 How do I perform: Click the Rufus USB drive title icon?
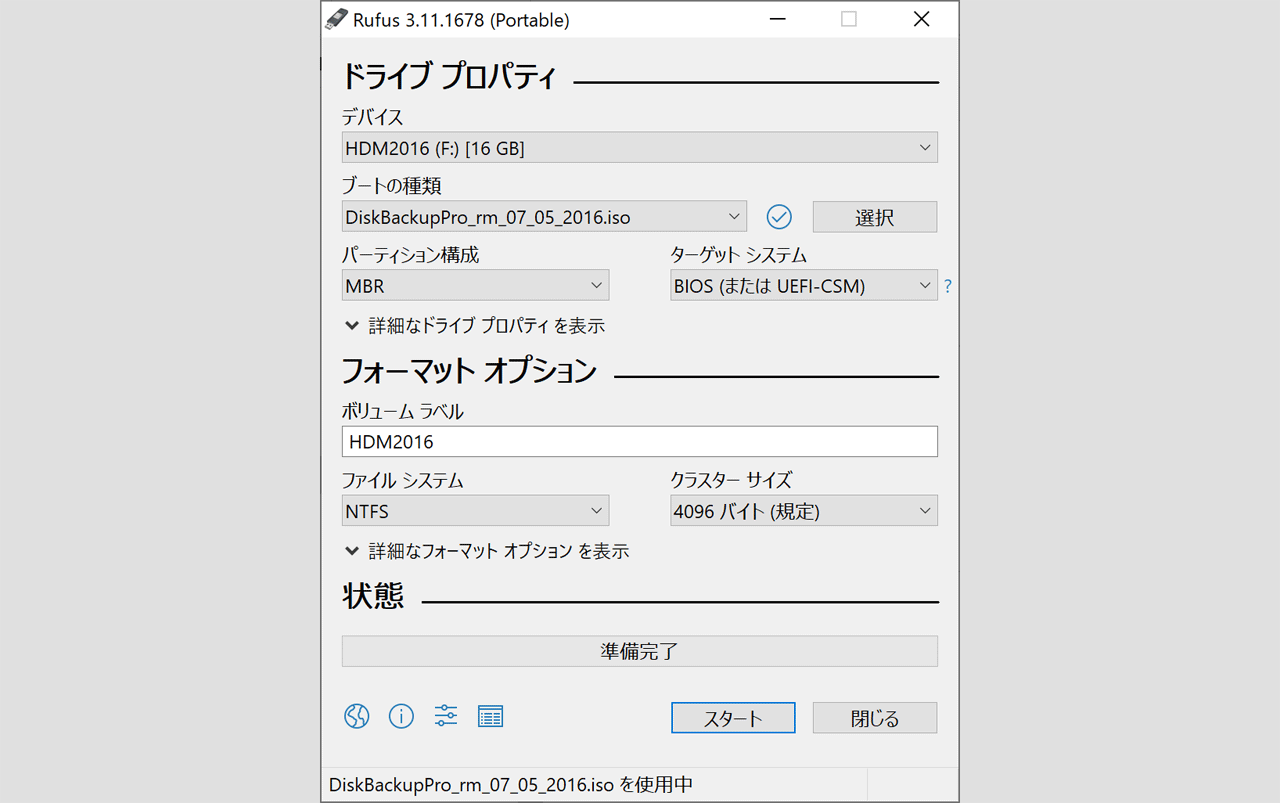point(337,19)
